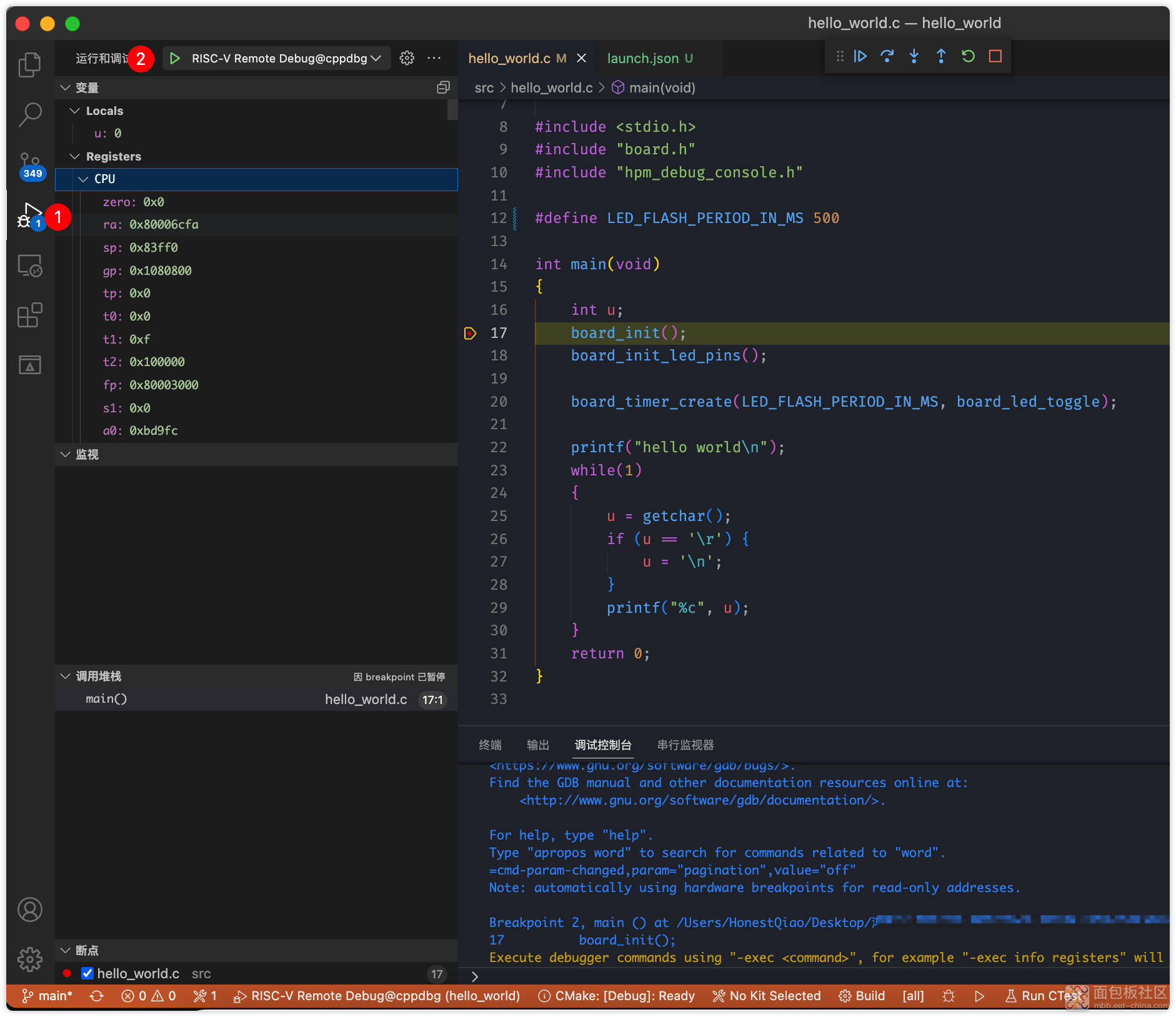This screenshot has height=1017, width=1176.
Task: Close the hello_world.c editor tab
Action: click(581, 58)
